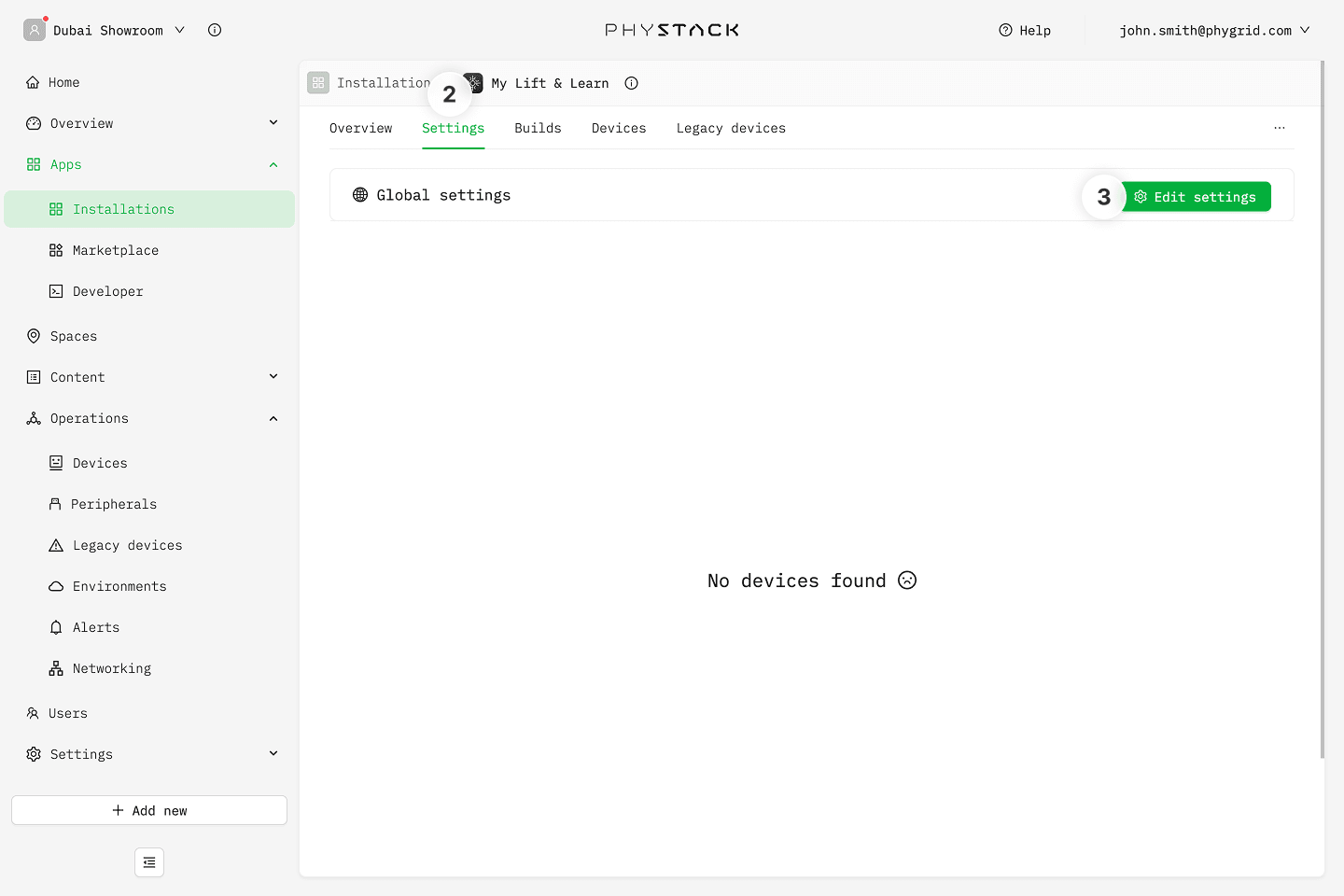Click the info icon beside My Lift & Learn

coord(632,83)
